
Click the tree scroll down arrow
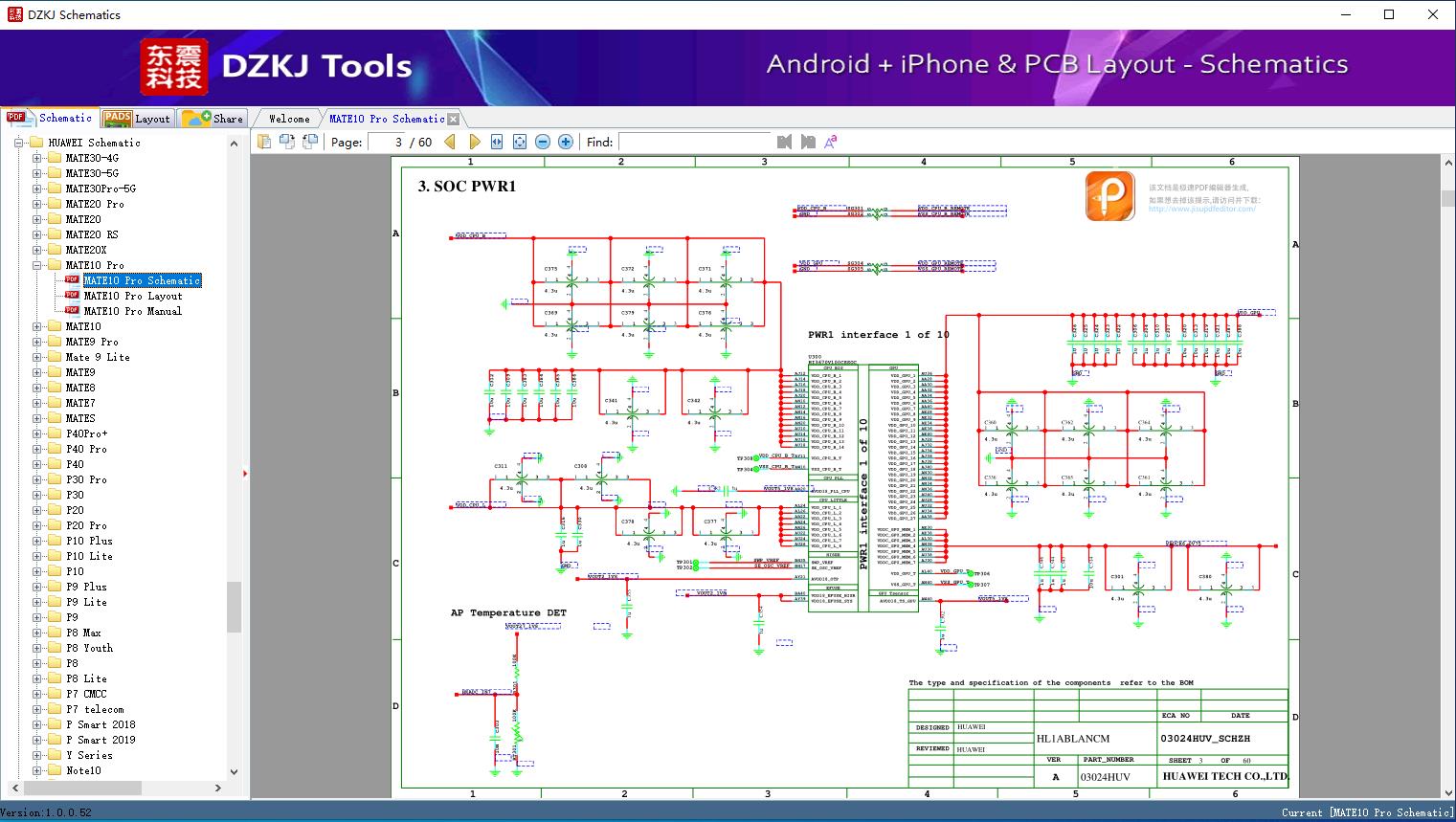pyautogui.click(x=234, y=771)
